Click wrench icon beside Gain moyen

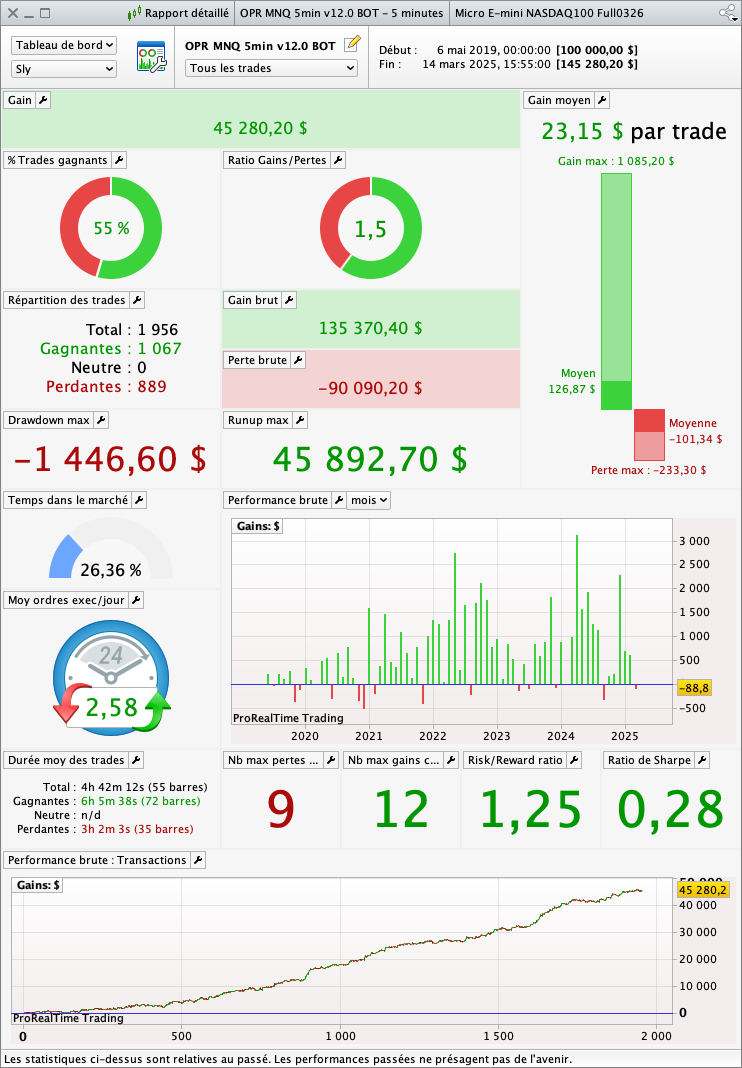click(x=601, y=100)
